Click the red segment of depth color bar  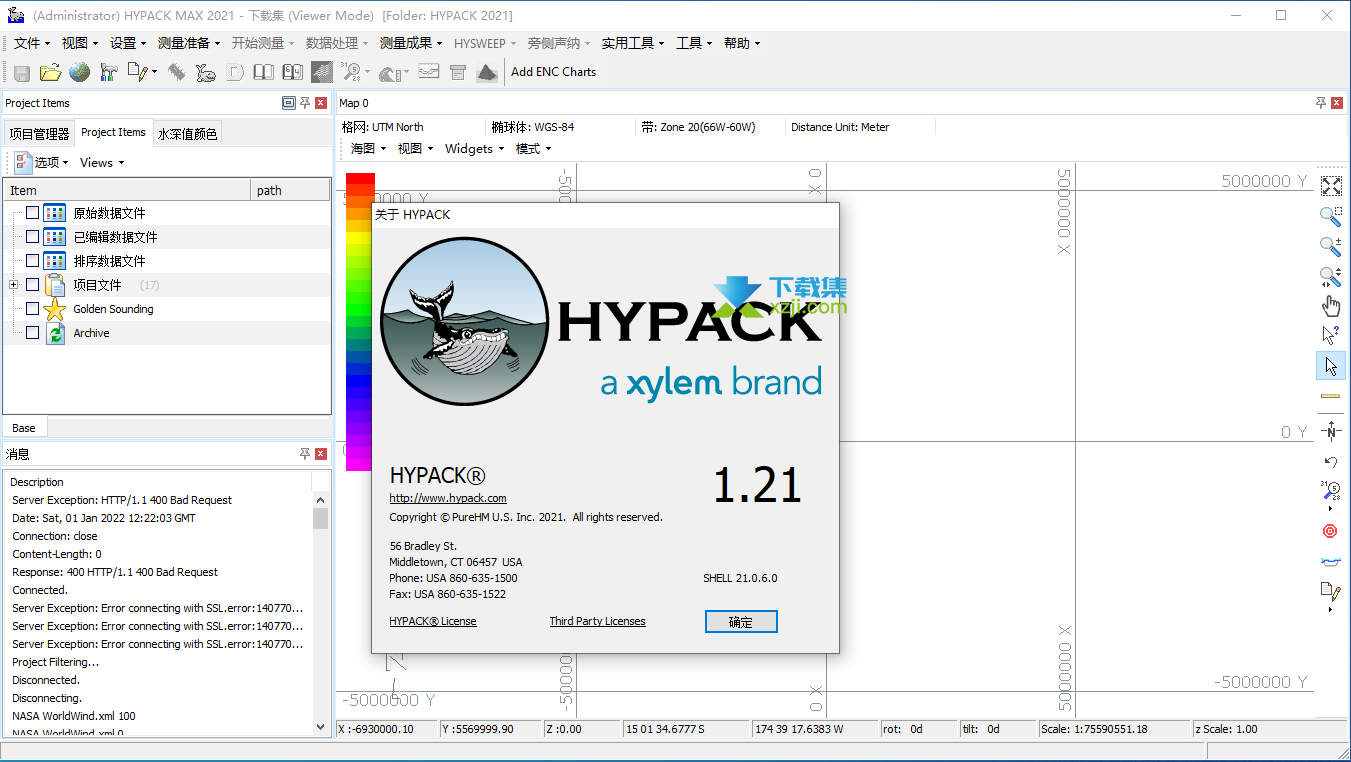tap(360, 179)
